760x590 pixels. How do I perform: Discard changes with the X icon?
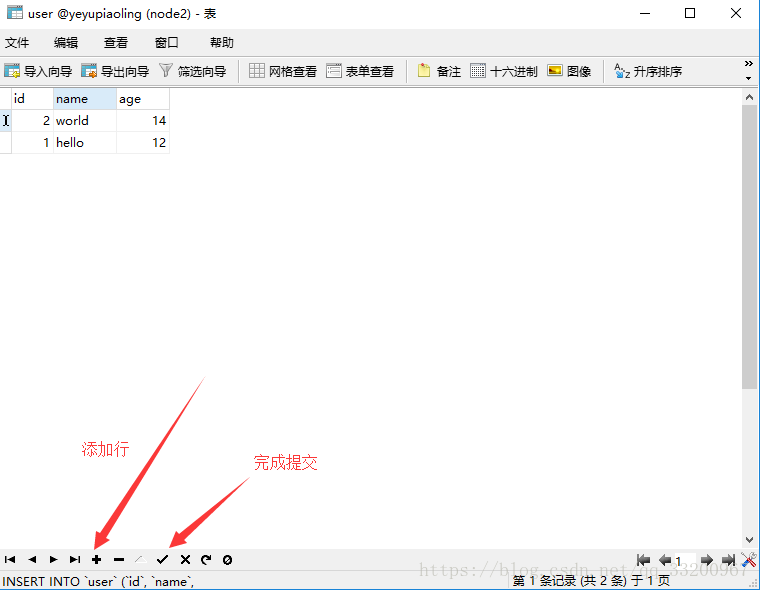185,560
